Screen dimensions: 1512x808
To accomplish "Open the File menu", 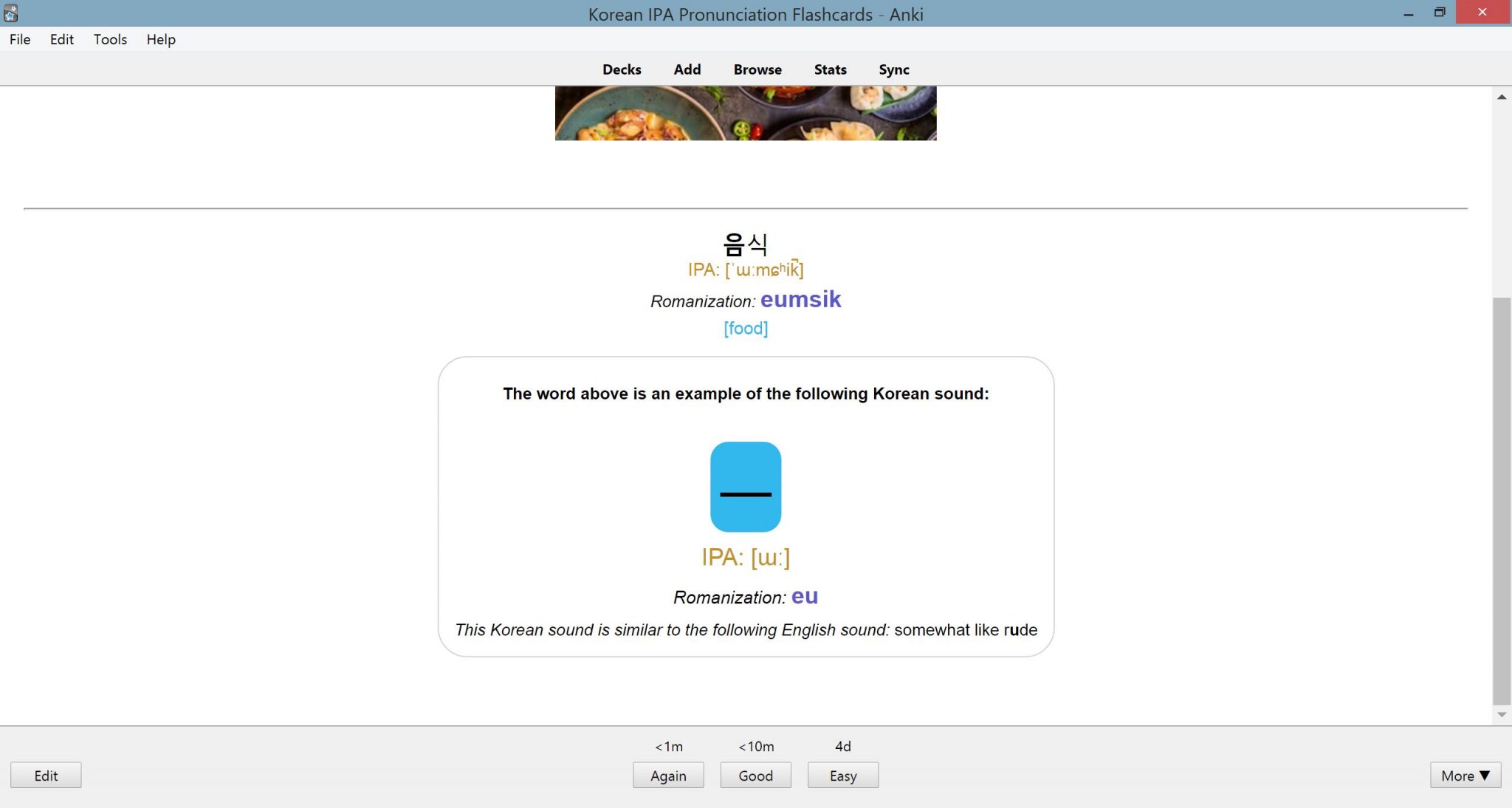I will (x=19, y=39).
